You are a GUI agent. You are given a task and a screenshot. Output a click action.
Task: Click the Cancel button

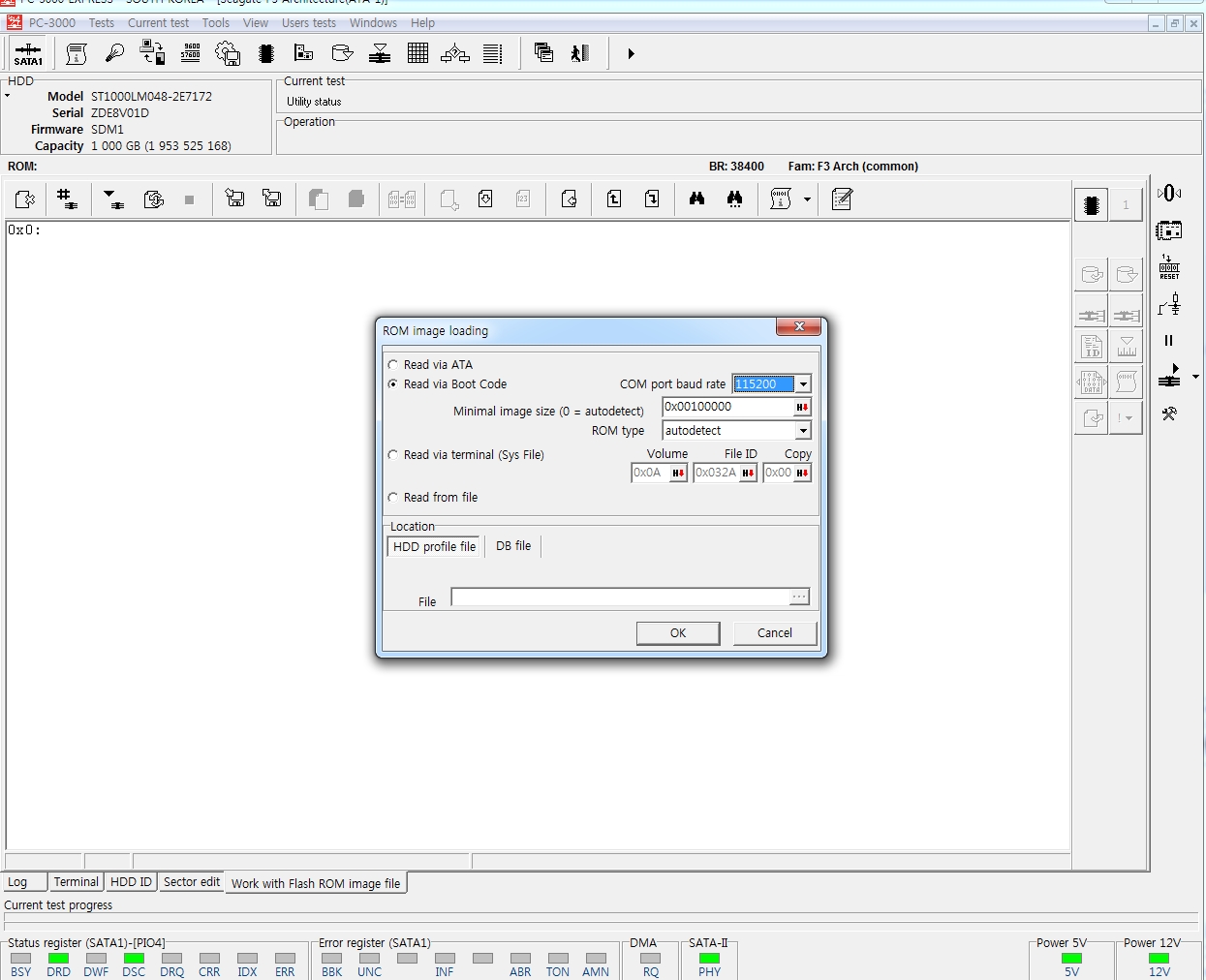(775, 632)
